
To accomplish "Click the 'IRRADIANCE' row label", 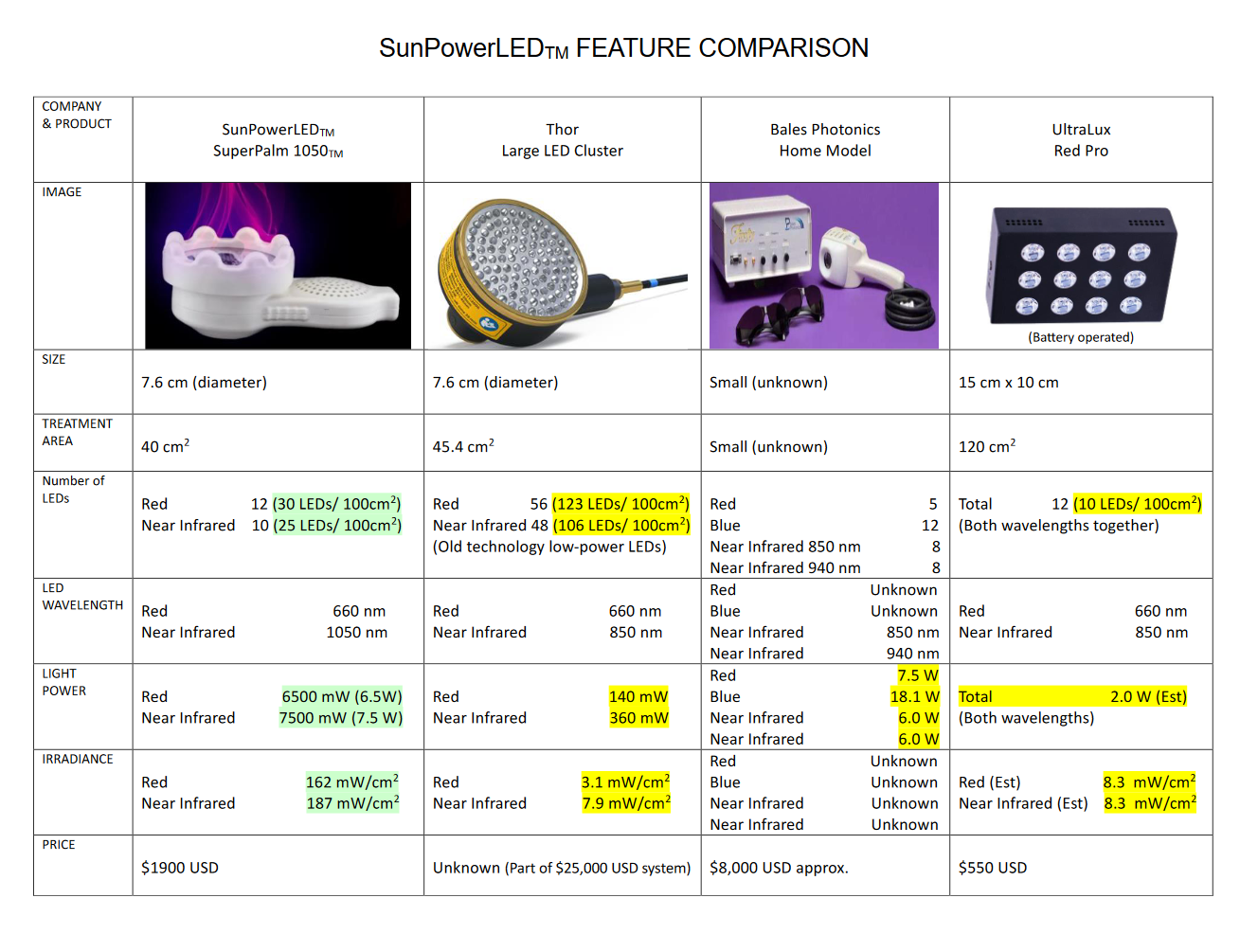I will point(78,760).
